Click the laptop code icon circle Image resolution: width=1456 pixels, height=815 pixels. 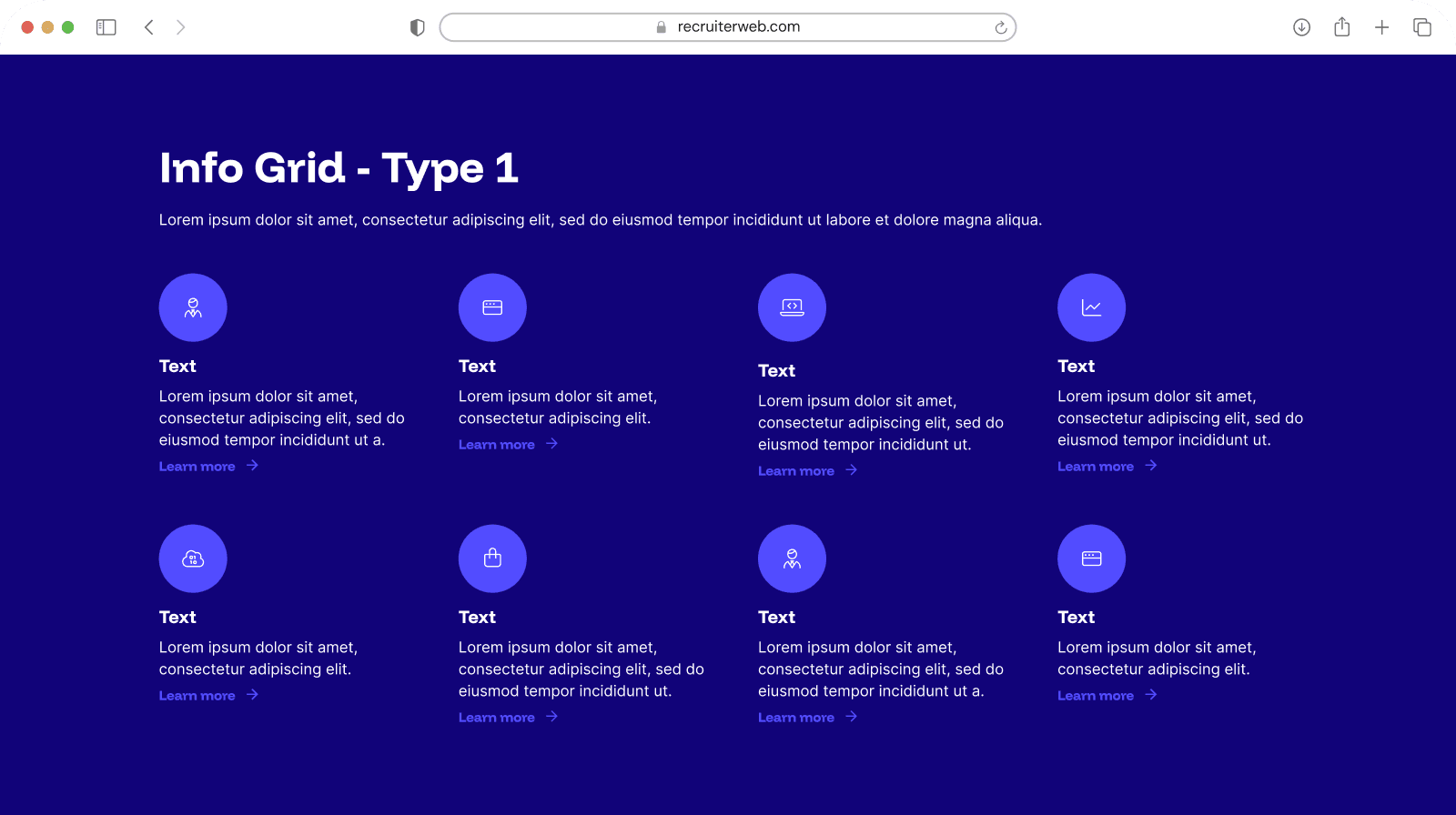coord(792,307)
